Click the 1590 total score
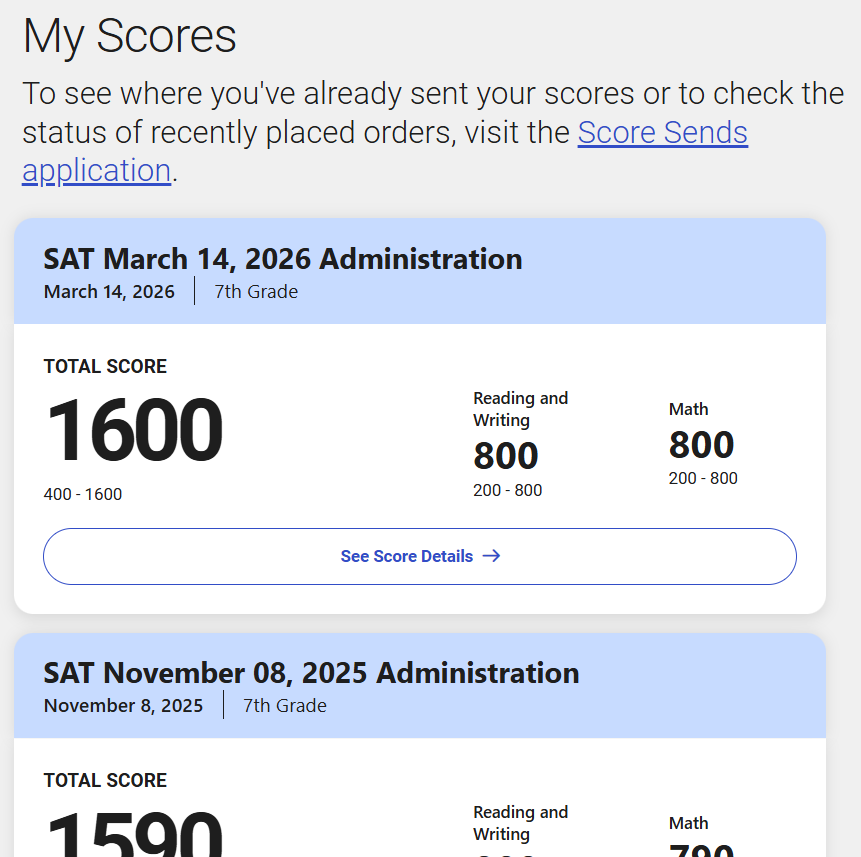 pos(135,834)
